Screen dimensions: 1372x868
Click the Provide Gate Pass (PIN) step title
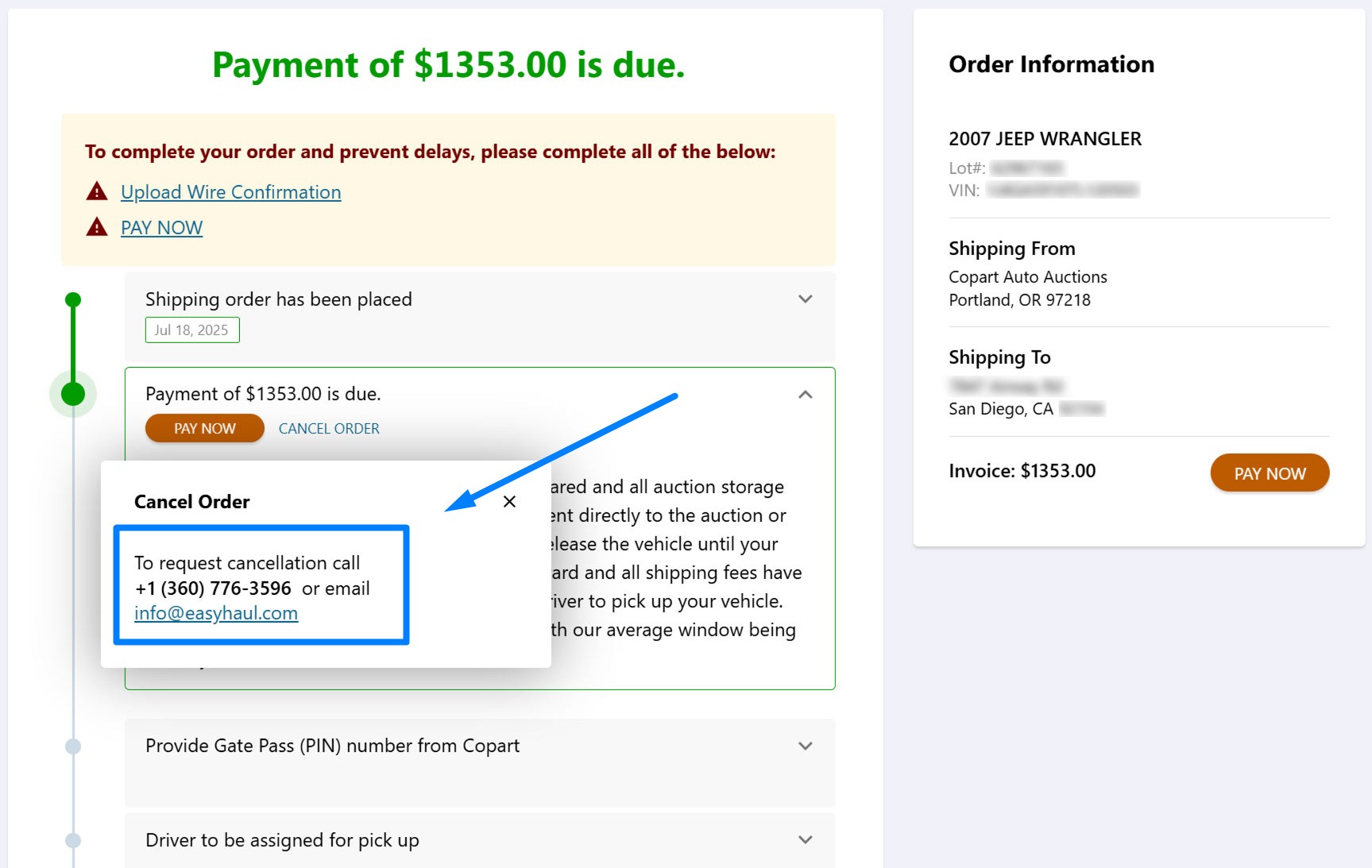coord(332,746)
